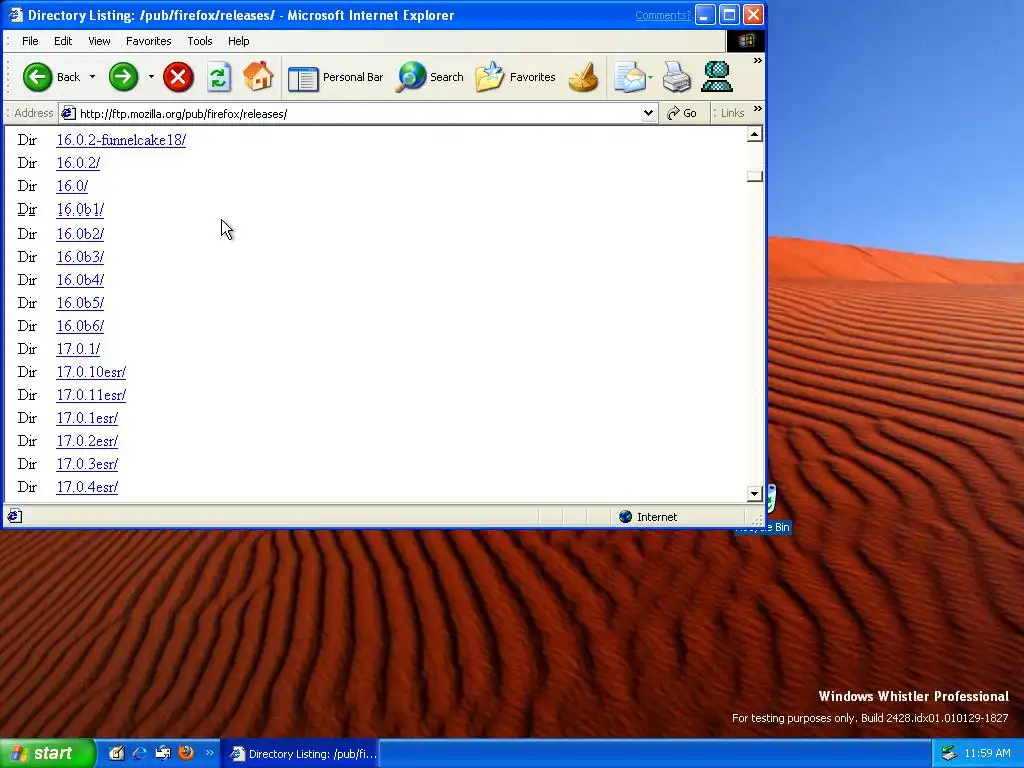Stop page loading with the red X

pyautogui.click(x=178, y=77)
